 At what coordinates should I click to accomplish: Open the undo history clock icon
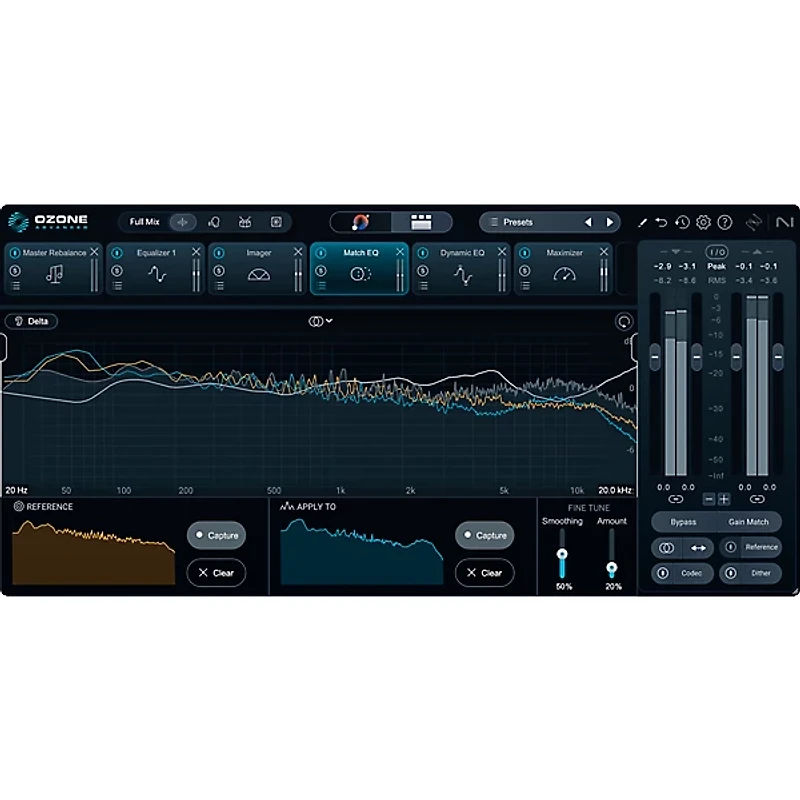tap(682, 222)
